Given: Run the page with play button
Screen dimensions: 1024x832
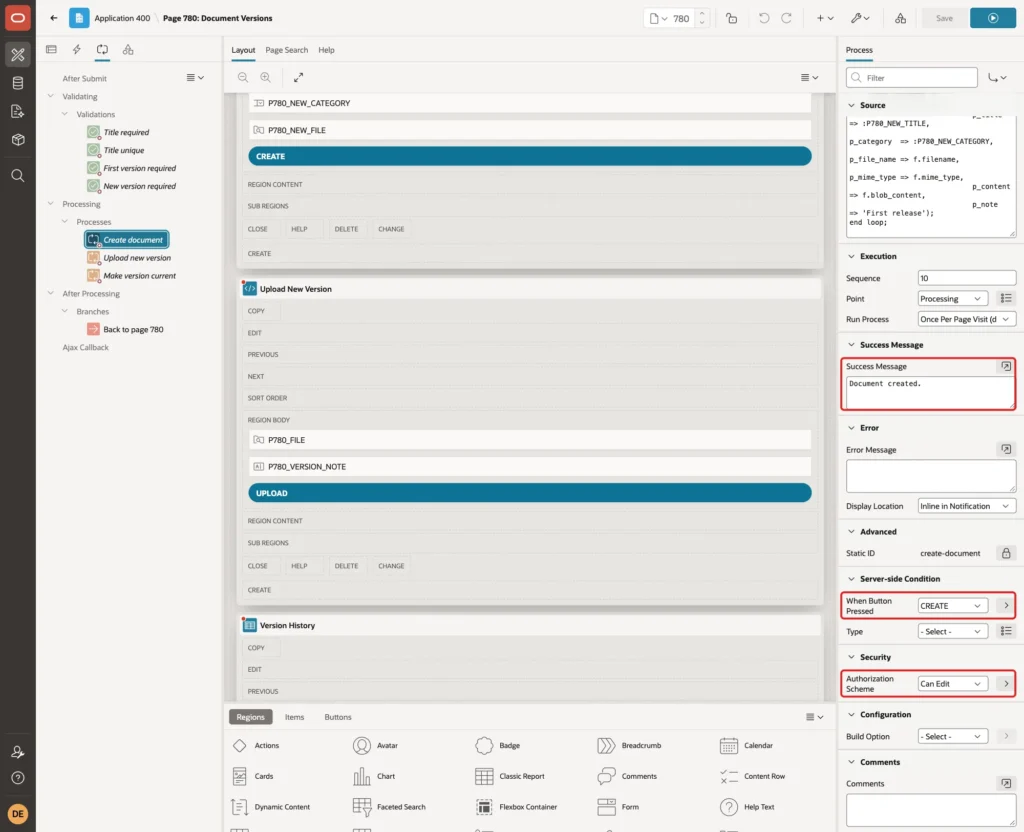Looking at the screenshot, I should (992, 18).
